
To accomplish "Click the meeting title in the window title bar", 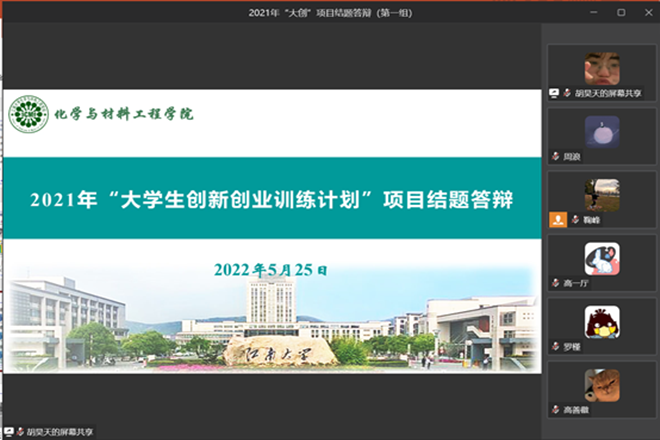I will point(330,12).
